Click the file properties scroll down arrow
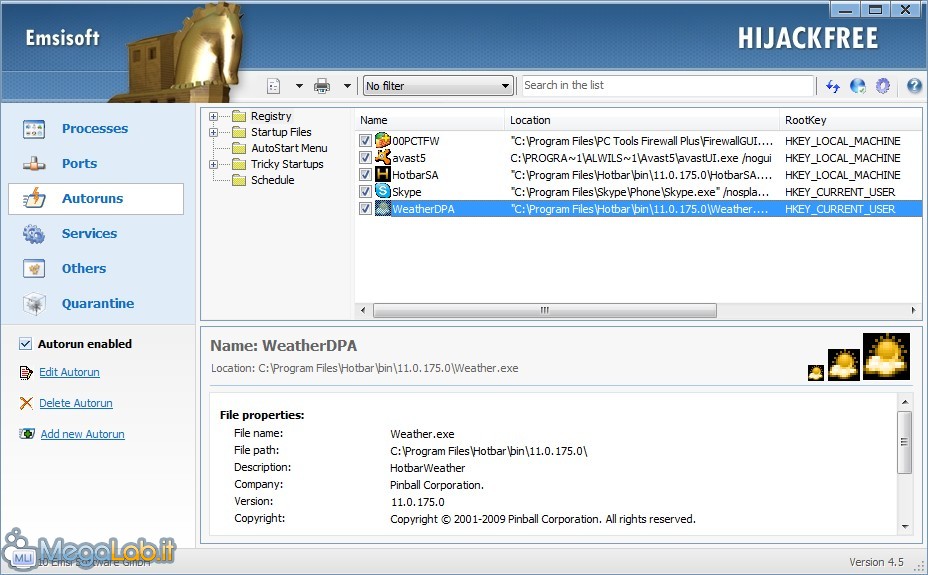 904,526
